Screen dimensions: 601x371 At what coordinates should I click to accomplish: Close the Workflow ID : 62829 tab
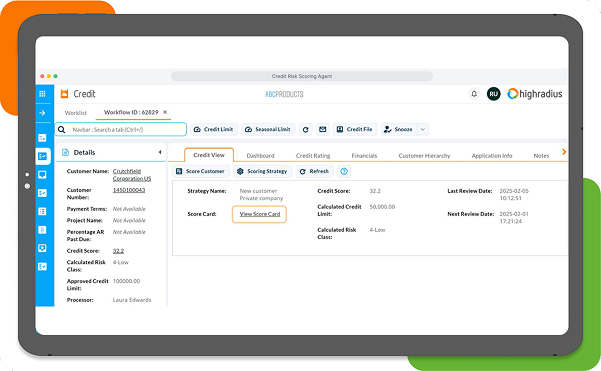[165, 112]
